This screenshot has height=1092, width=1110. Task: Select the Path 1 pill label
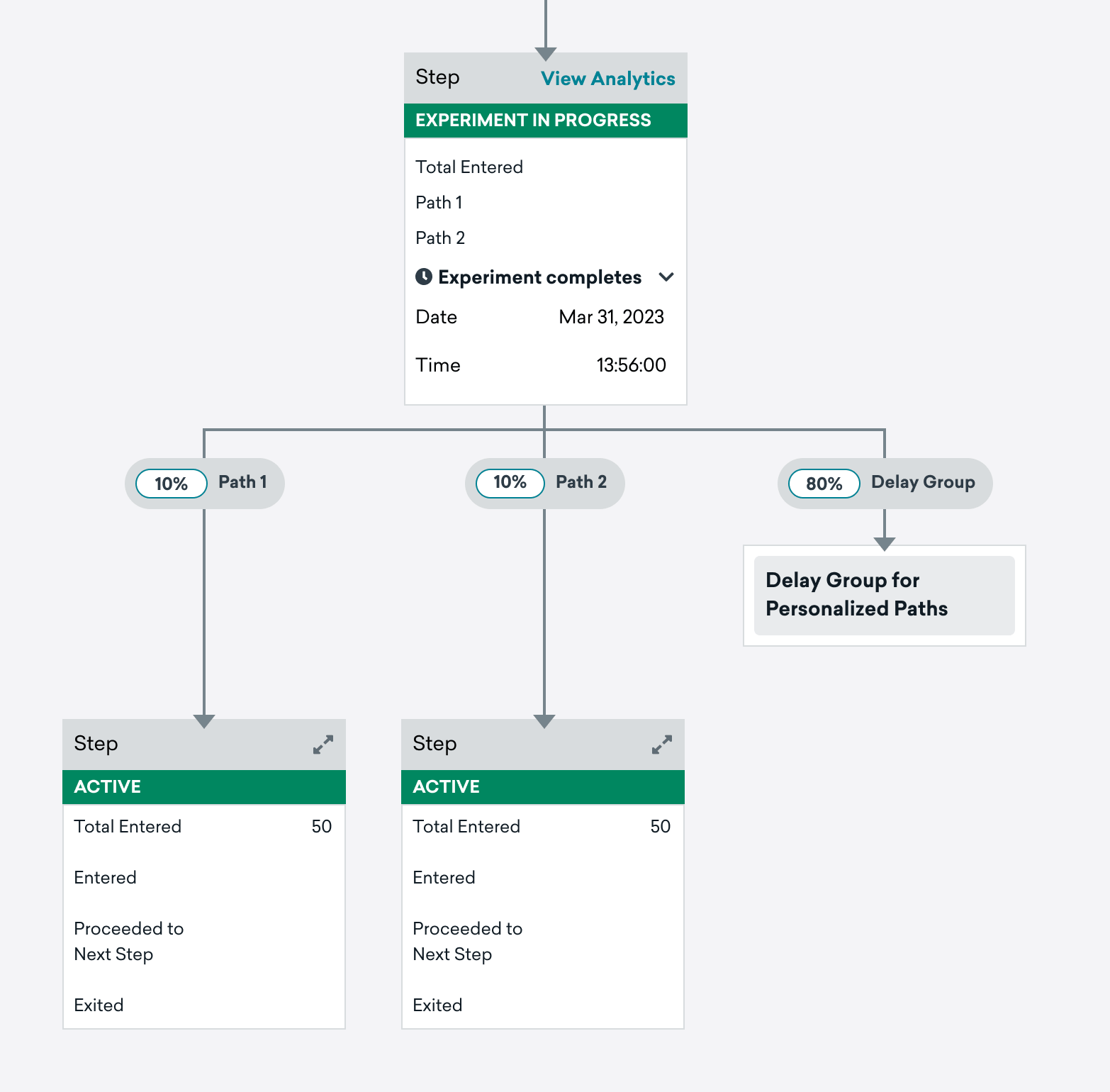pos(242,482)
